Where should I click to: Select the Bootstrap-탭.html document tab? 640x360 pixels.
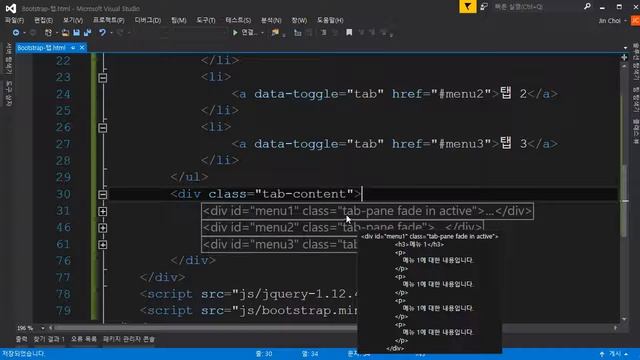pos(41,48)
